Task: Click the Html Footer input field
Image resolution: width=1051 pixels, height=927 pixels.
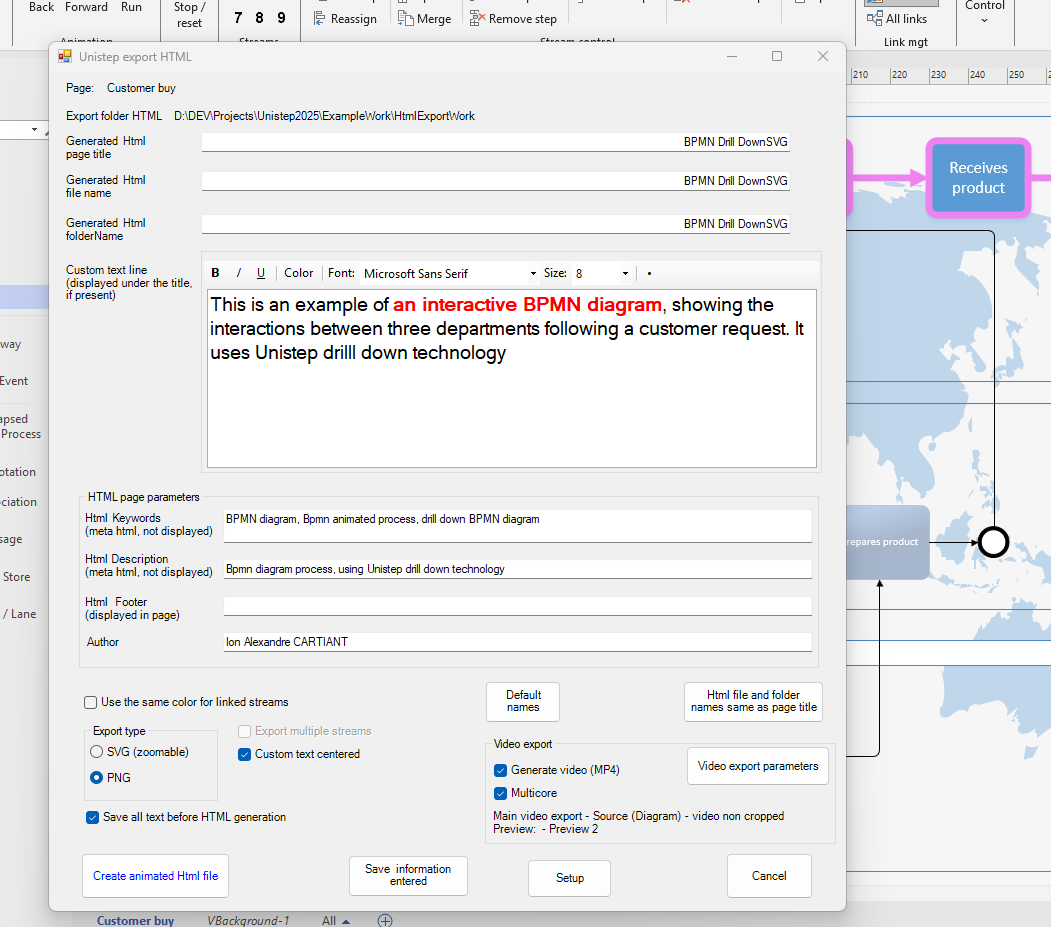Action: click(x=517, y=606)
